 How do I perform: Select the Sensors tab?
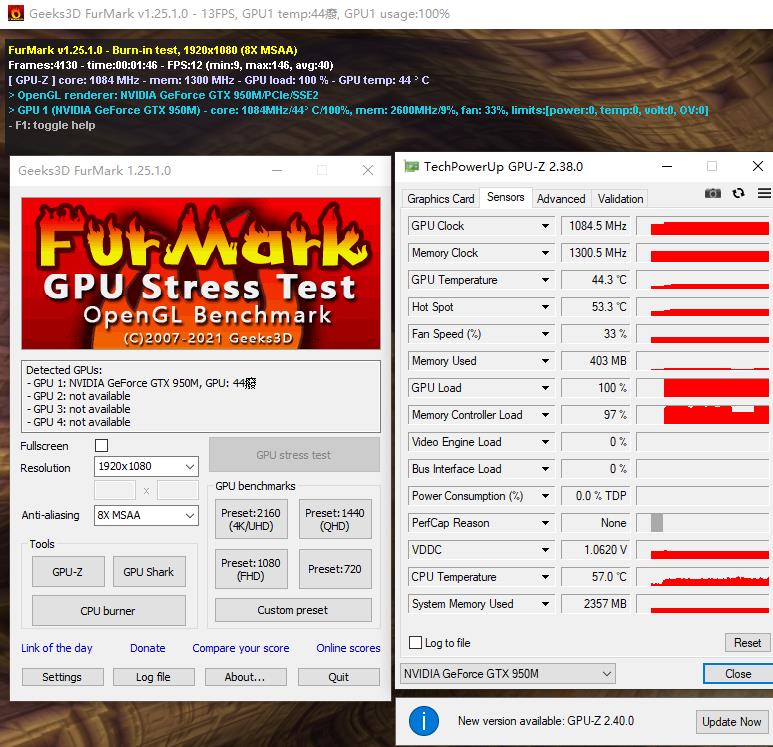[505, 197]
